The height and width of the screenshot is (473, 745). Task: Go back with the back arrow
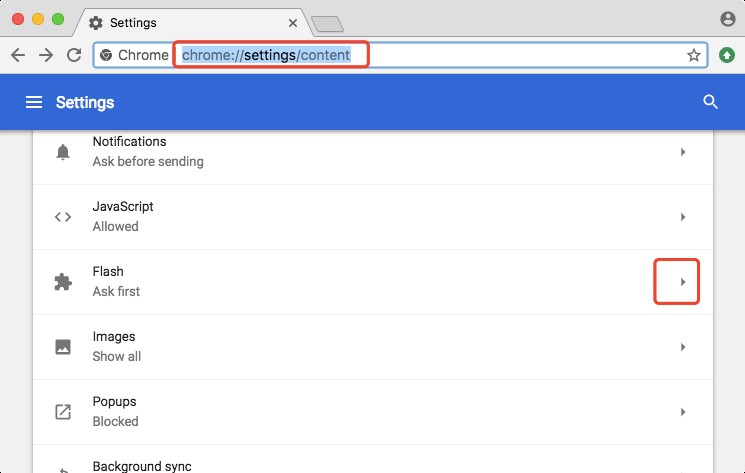18,55
